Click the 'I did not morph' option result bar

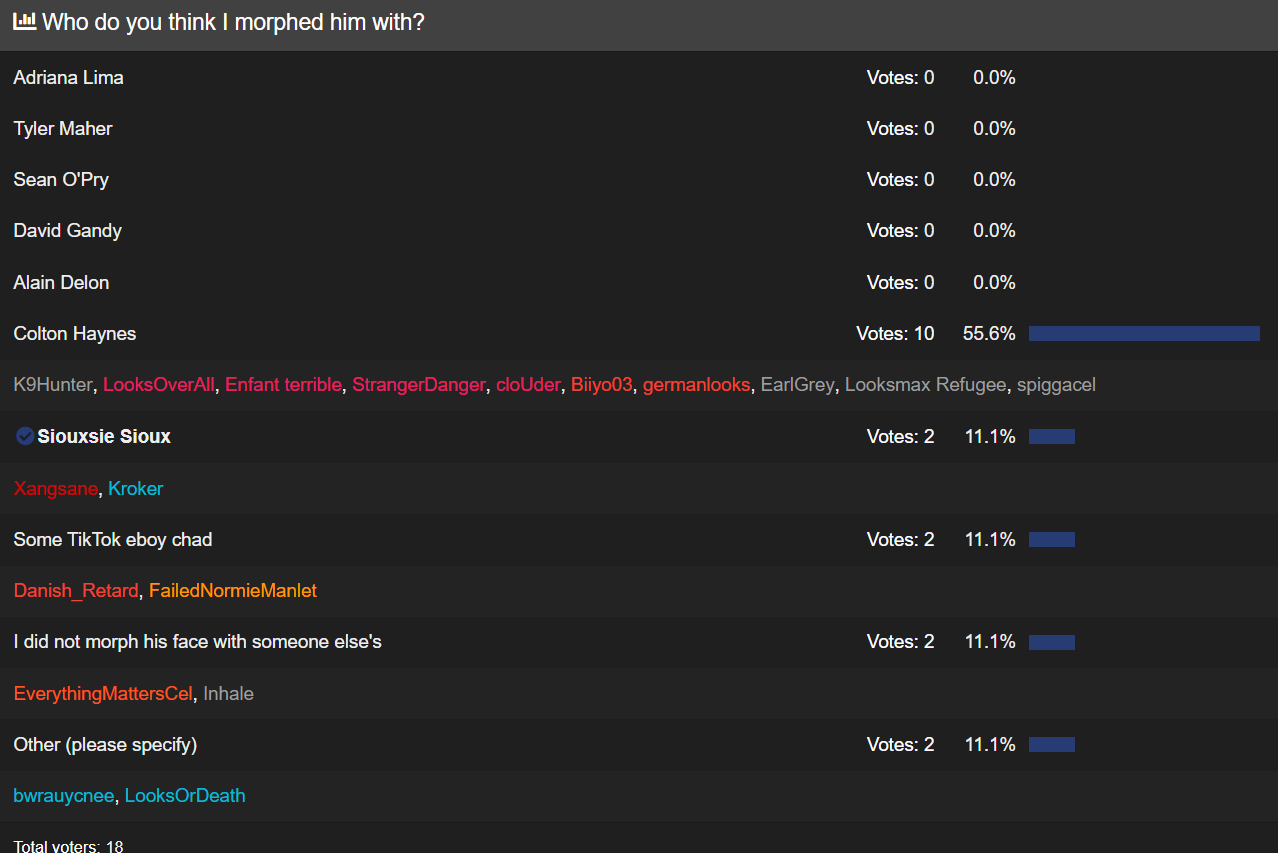[1052, 642]
